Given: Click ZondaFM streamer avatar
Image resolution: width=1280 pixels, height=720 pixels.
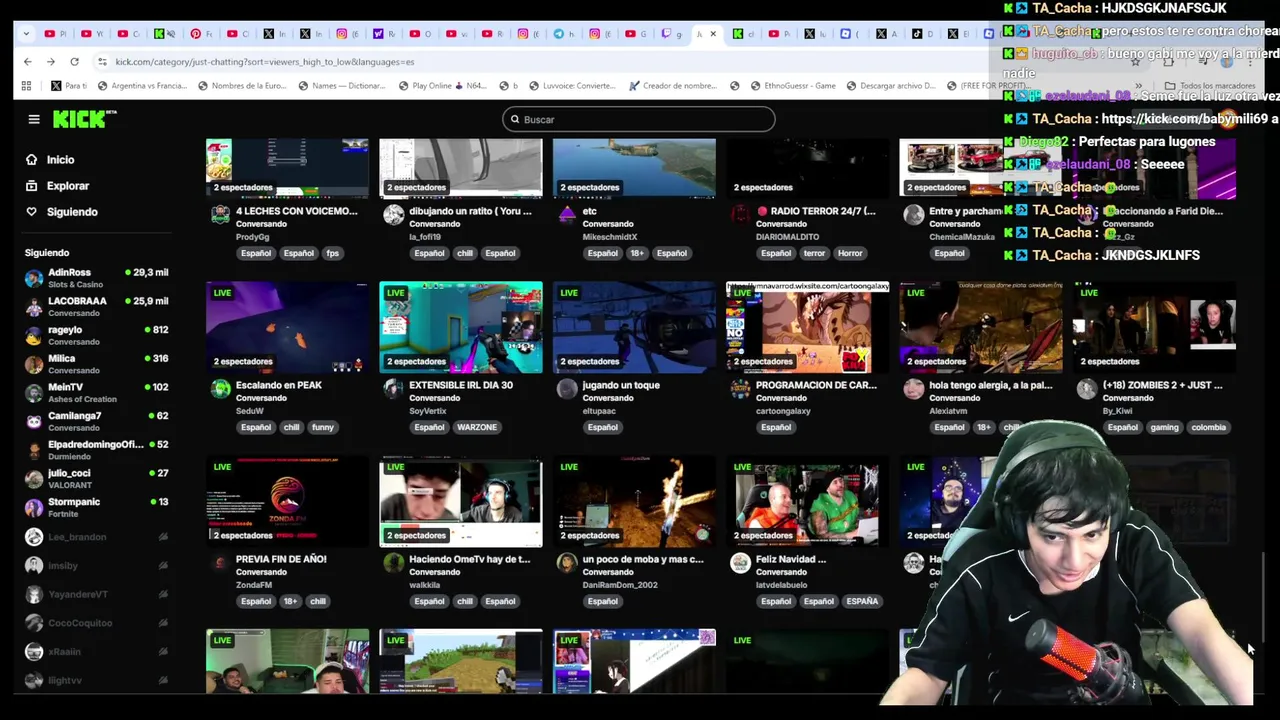Looking at the screenshot, I should (220, 563).
